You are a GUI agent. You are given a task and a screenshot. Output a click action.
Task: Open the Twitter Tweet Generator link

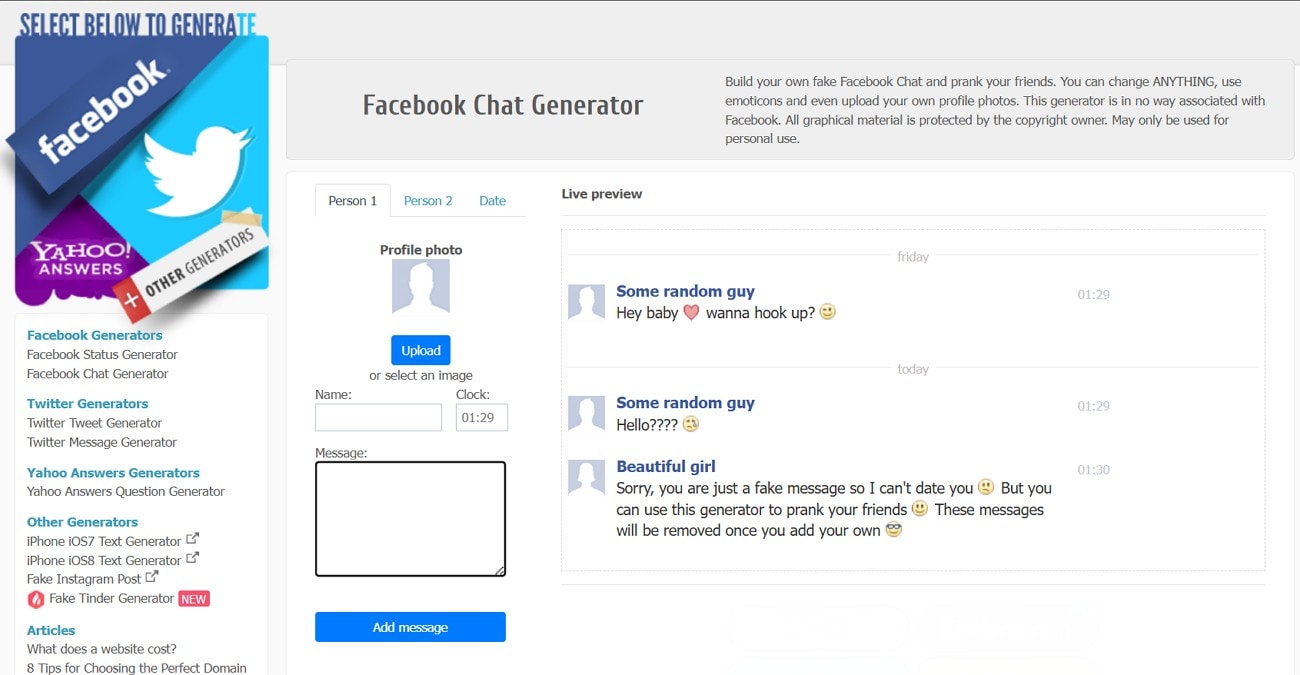[x=94, y=423]
